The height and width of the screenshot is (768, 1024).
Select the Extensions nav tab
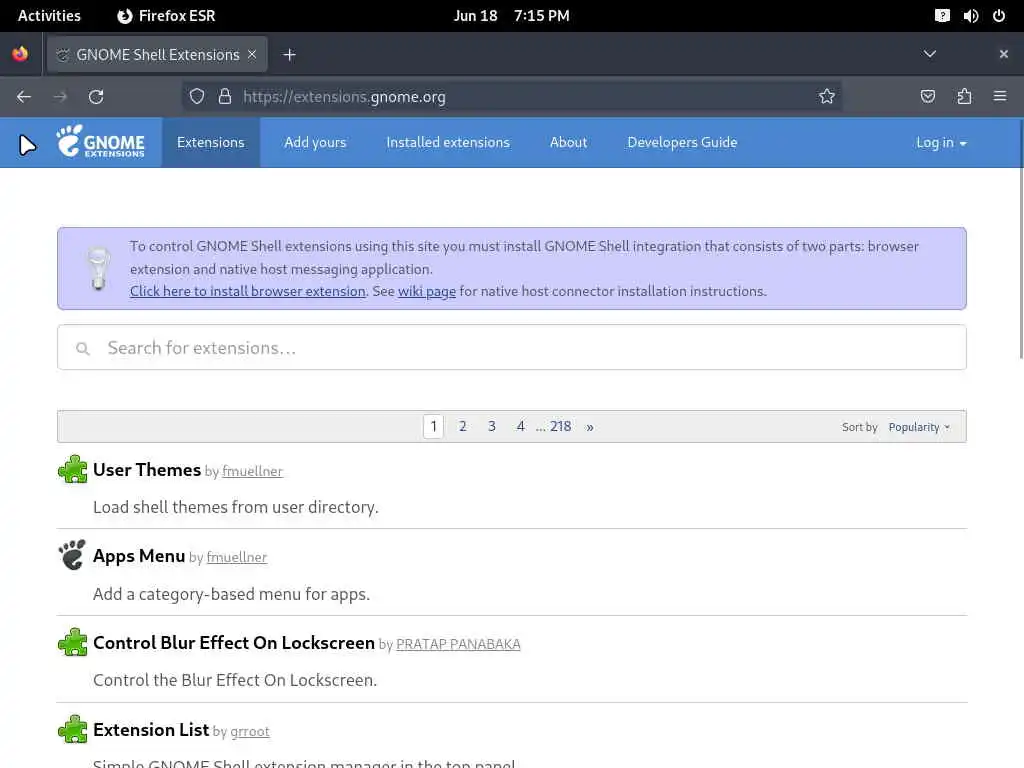[x=210, y=142]
